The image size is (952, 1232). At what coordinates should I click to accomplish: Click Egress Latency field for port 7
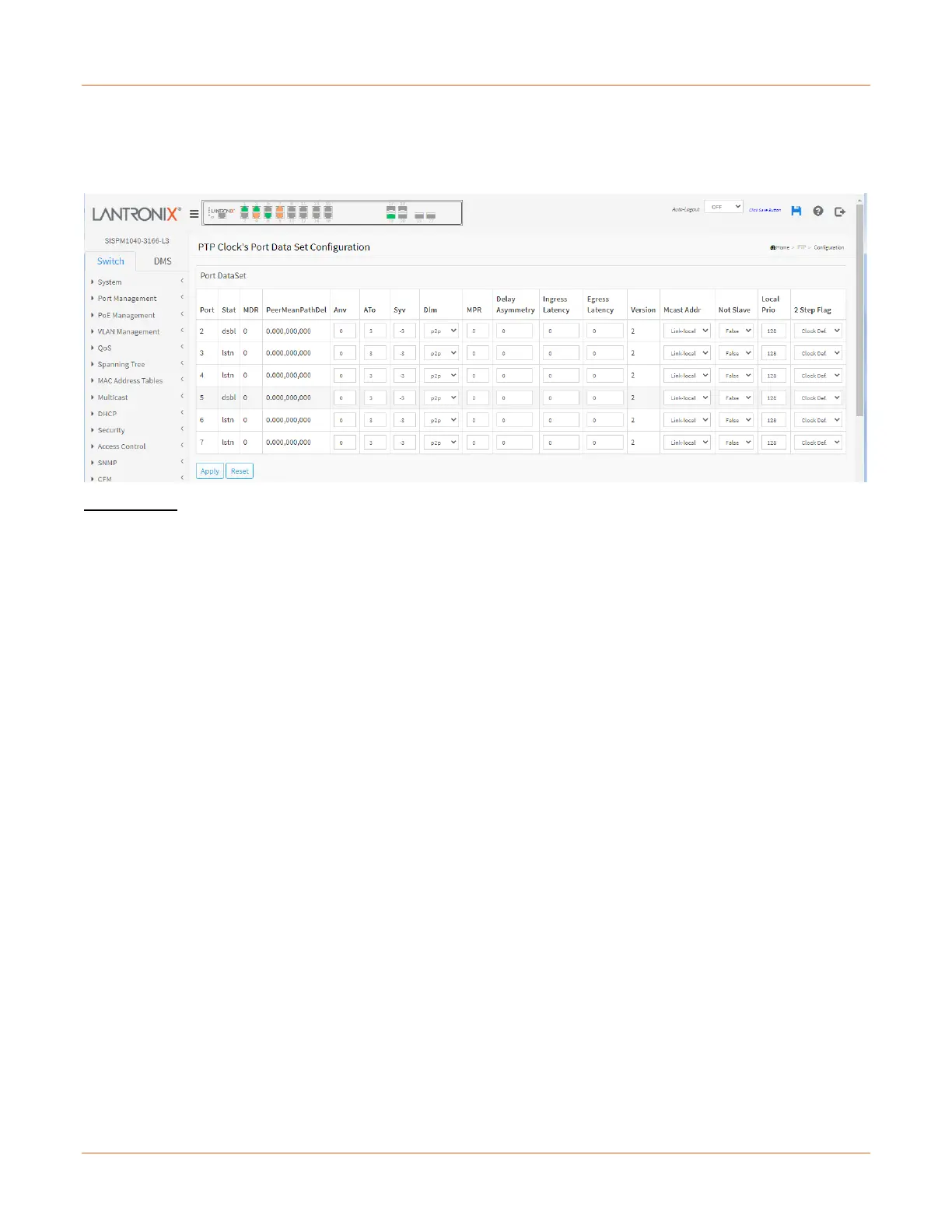605,443
